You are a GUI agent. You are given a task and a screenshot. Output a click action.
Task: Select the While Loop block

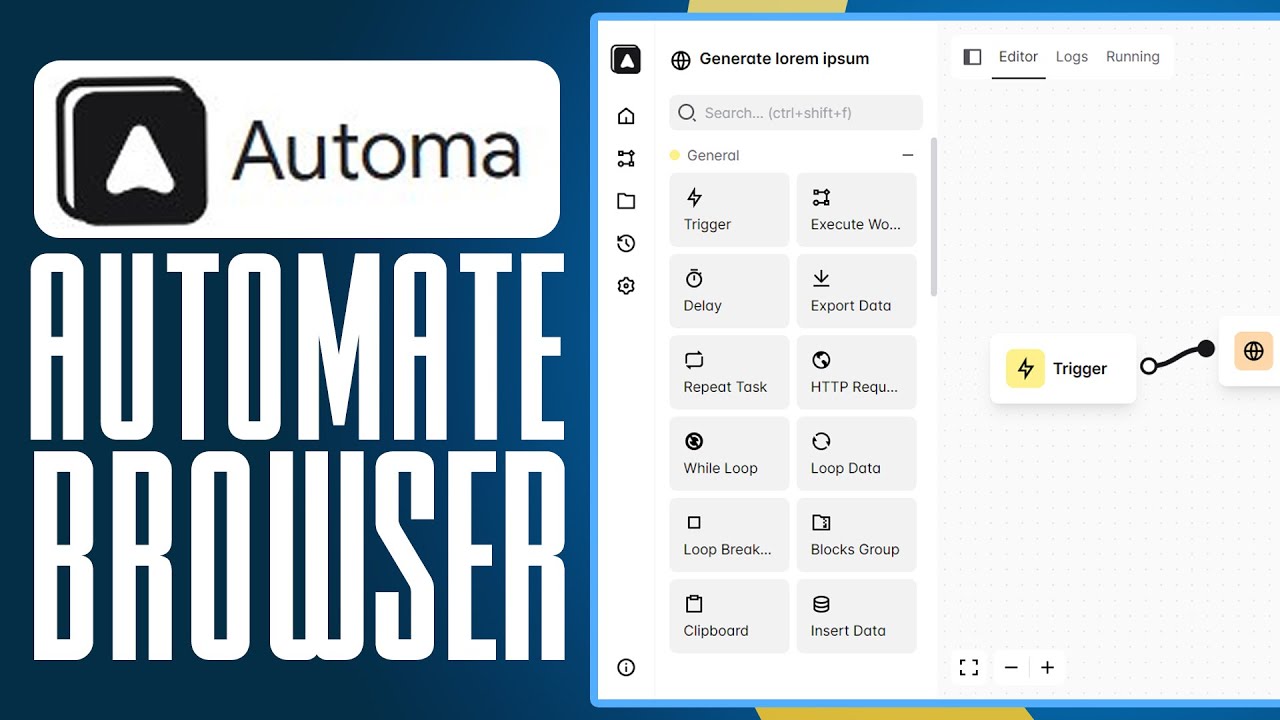pos(729,454)
